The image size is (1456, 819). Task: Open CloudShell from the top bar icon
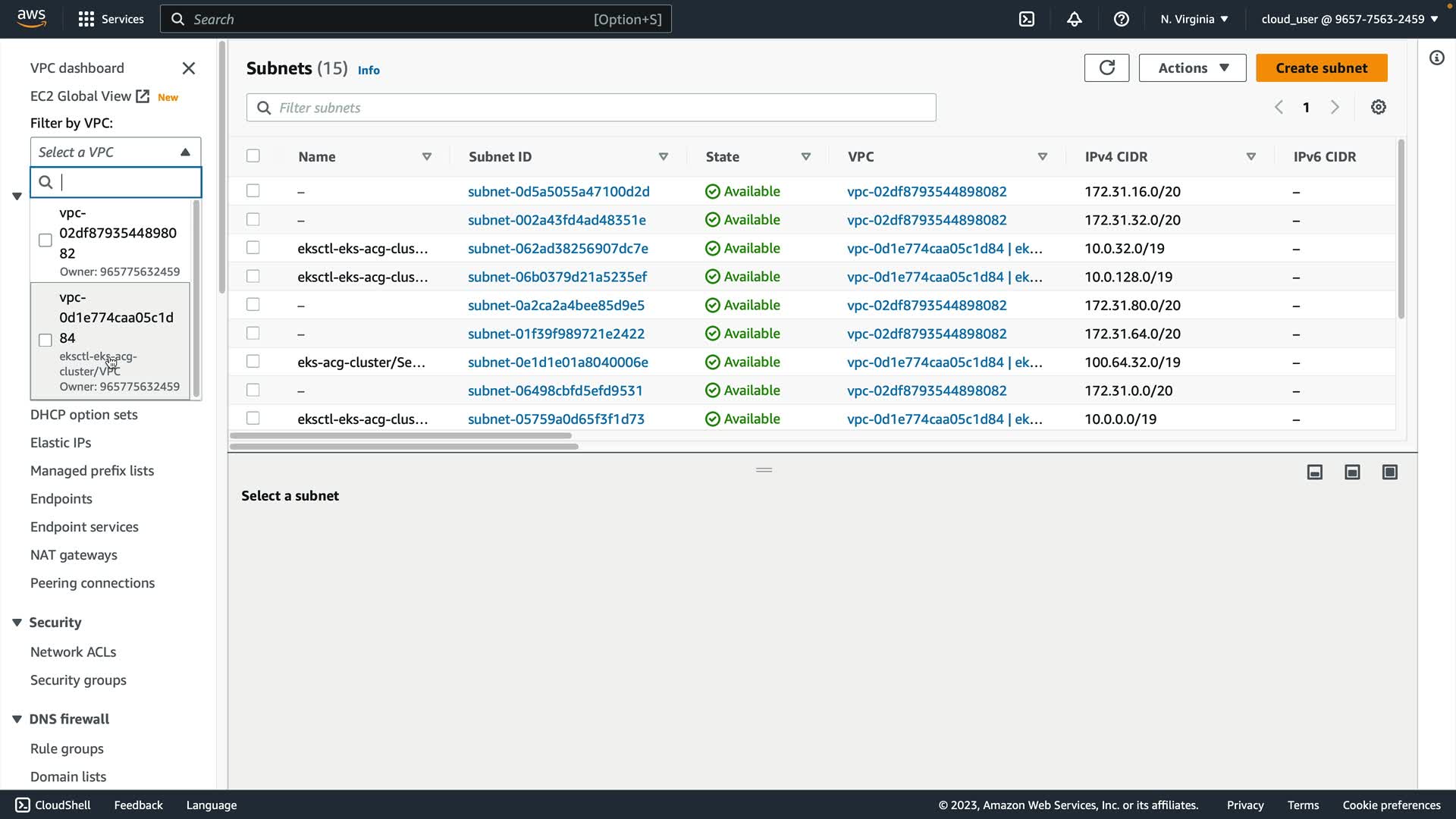(x=1027, y=19)
